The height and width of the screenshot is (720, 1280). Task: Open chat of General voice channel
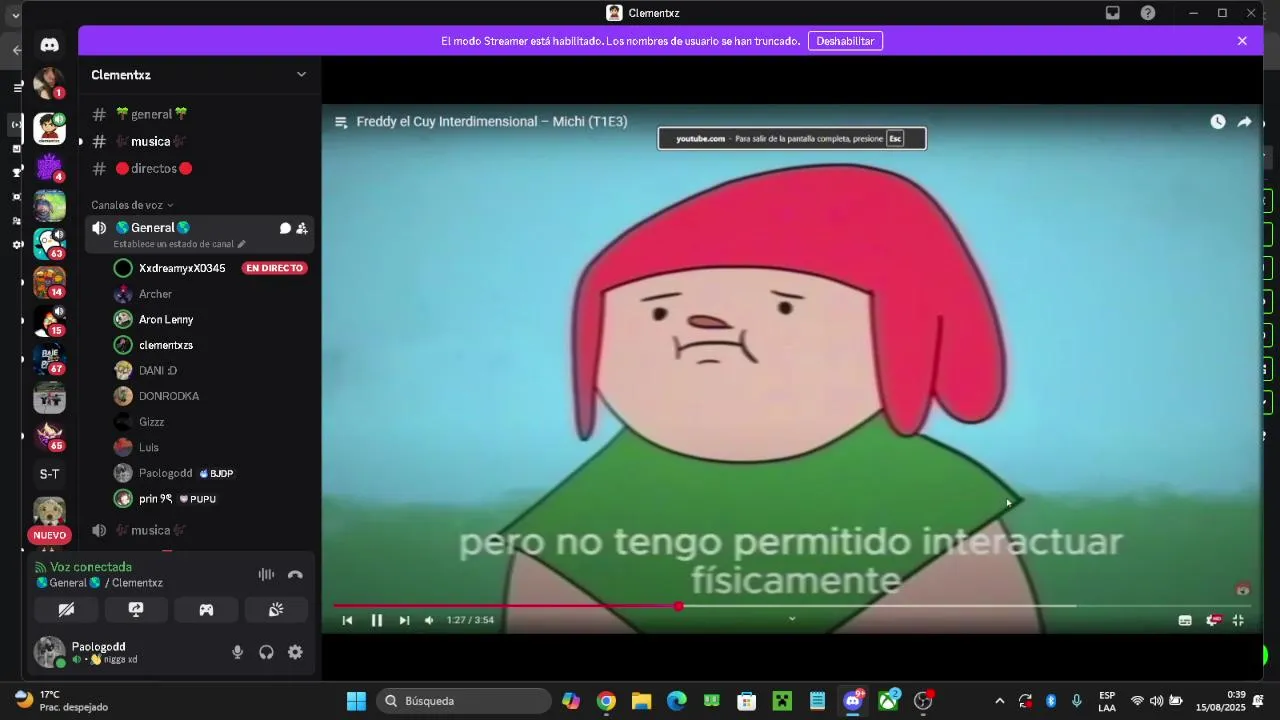click(285, 228)
